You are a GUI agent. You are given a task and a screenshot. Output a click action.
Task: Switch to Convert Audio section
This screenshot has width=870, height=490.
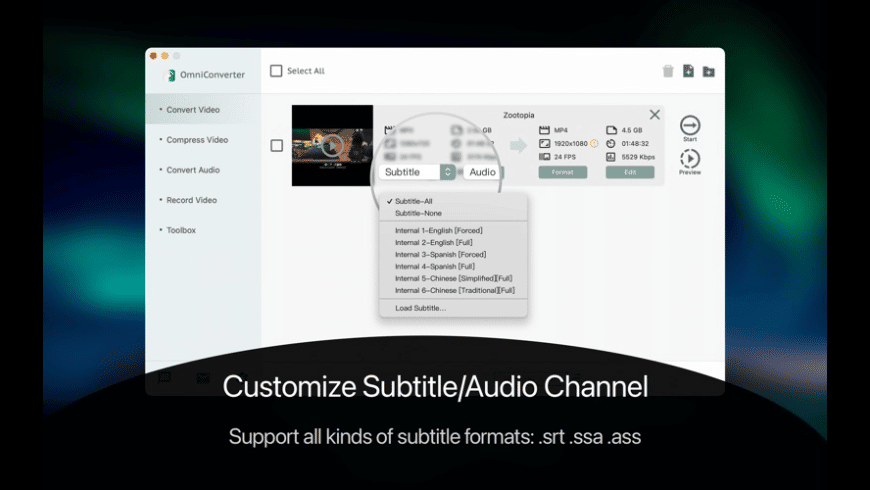(203, 170)
